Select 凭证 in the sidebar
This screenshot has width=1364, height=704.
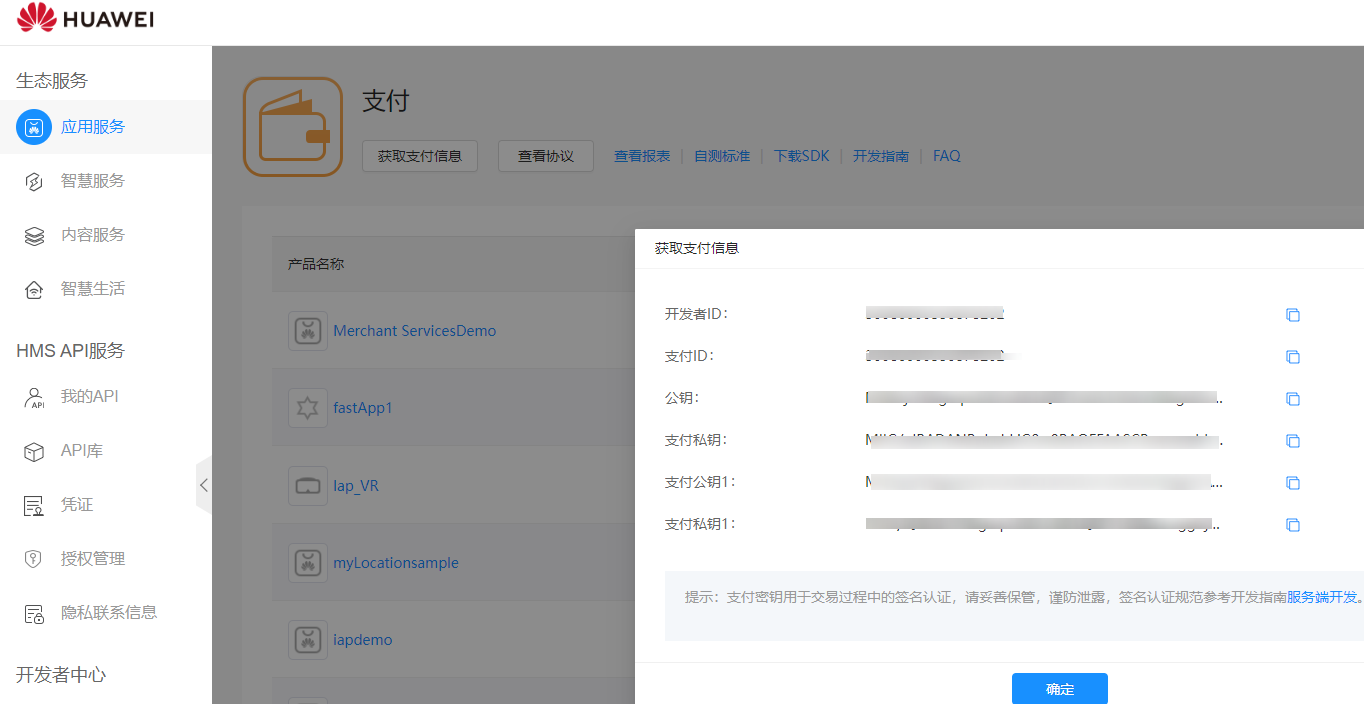pos(77,505)
